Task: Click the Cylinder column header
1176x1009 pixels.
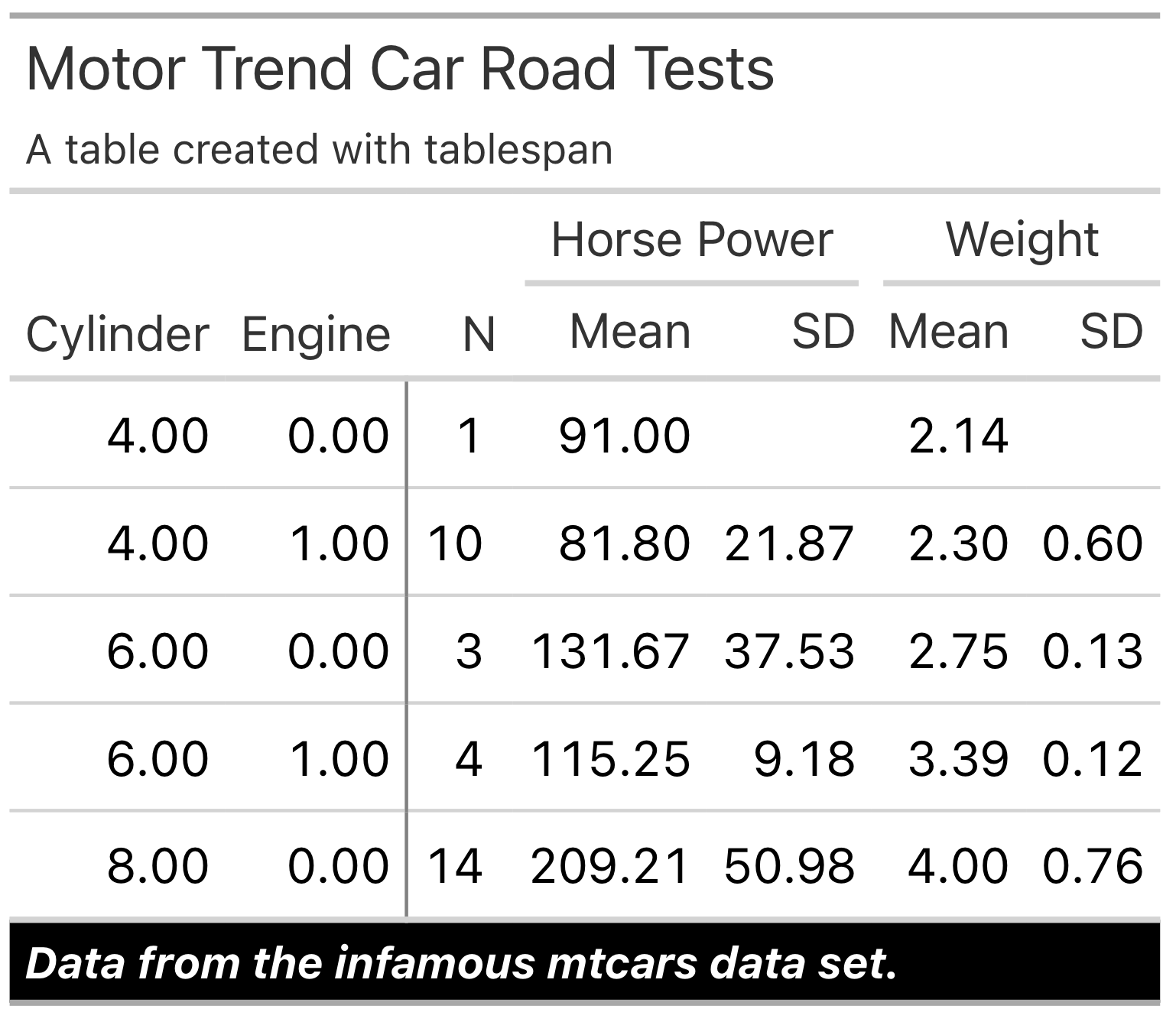Action: tap(117, 334)
